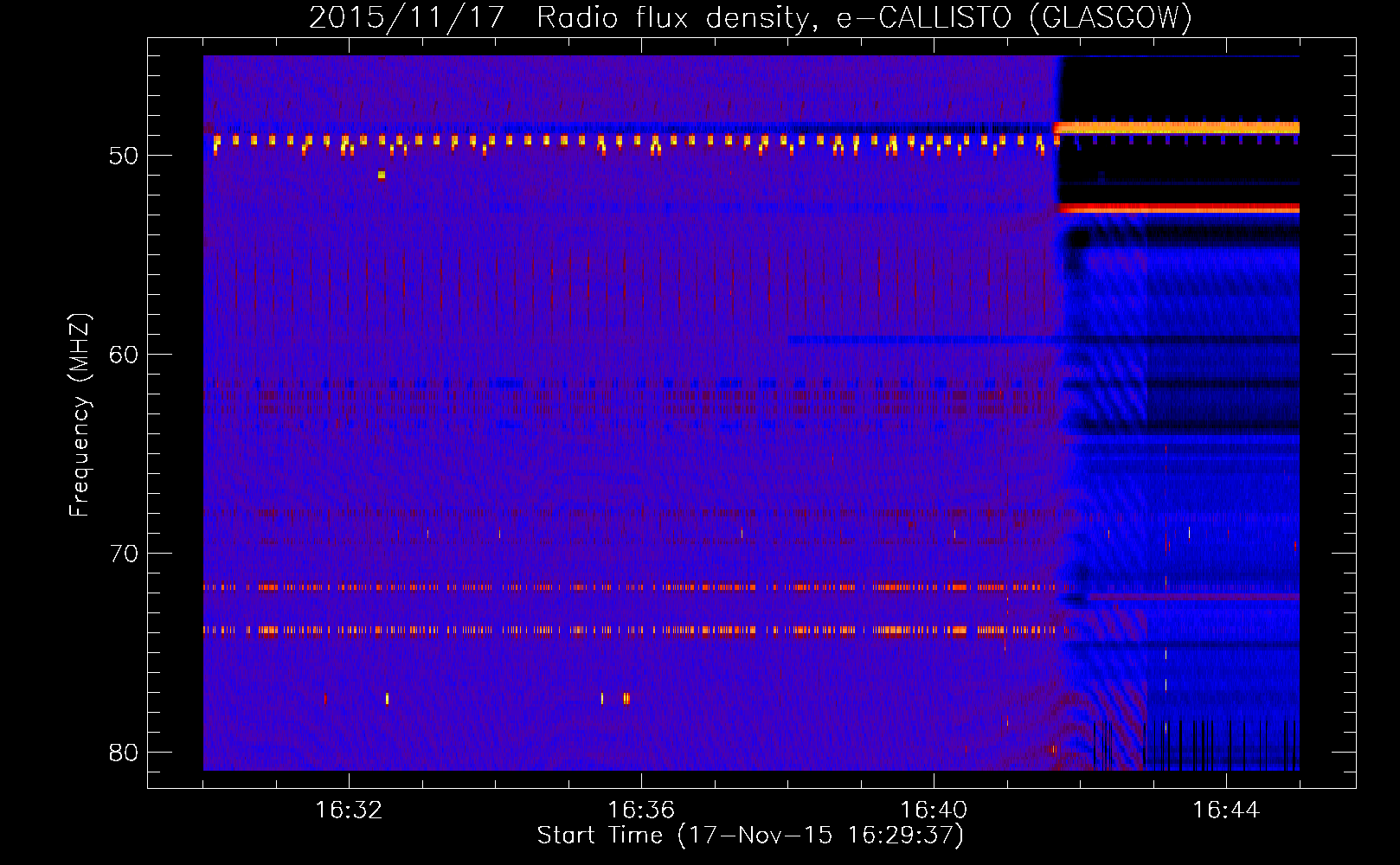The height and width of the screenshot is (865, 1400).
Task: Click the time tick label '16:36'
Action: coord(641,811)
